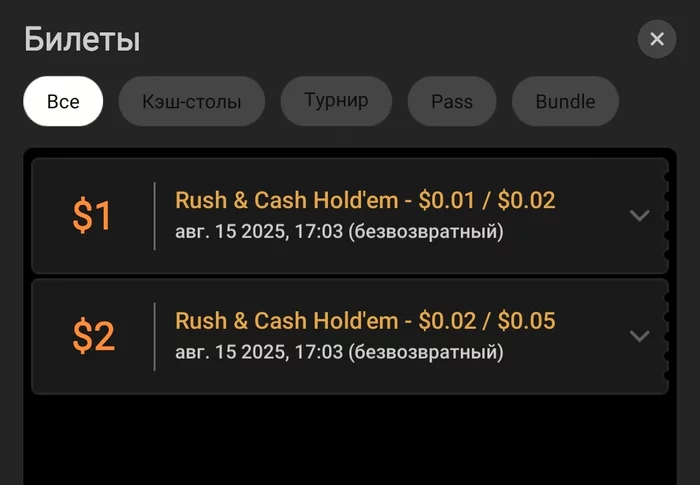Click the perforated right edge of $1 ticket
Viewport: 700px width, 485px height.
[x=665, y=216]
